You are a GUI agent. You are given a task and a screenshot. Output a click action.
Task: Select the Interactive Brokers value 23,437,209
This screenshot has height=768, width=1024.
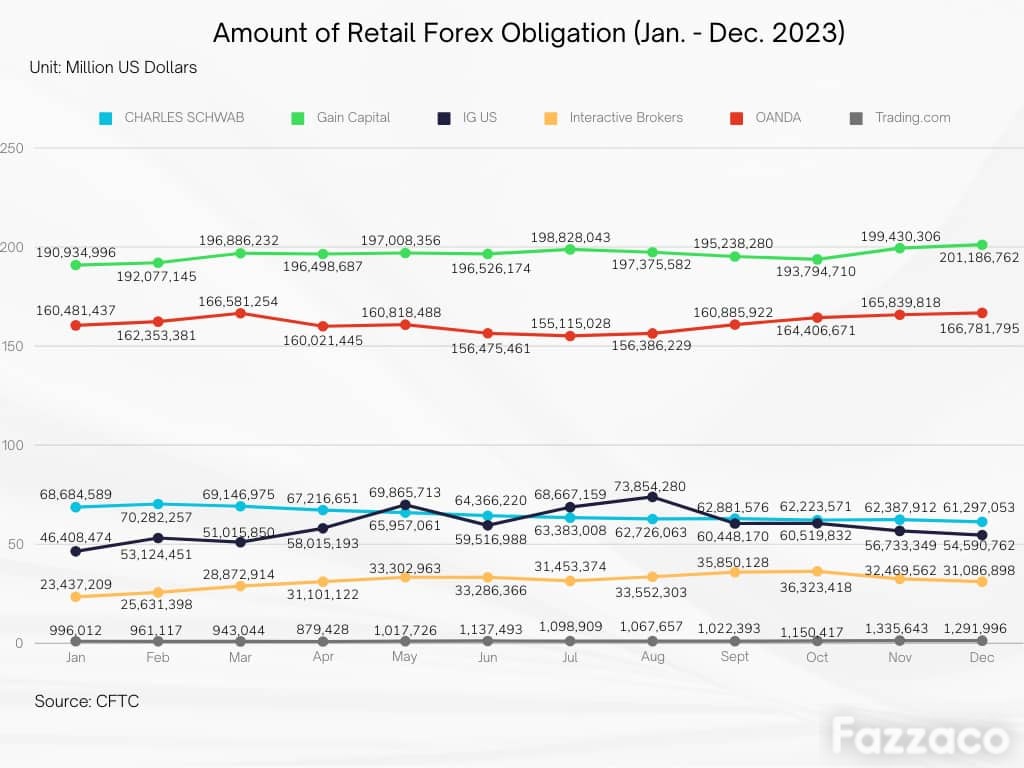pyautogui.click(x=76, y=584)
